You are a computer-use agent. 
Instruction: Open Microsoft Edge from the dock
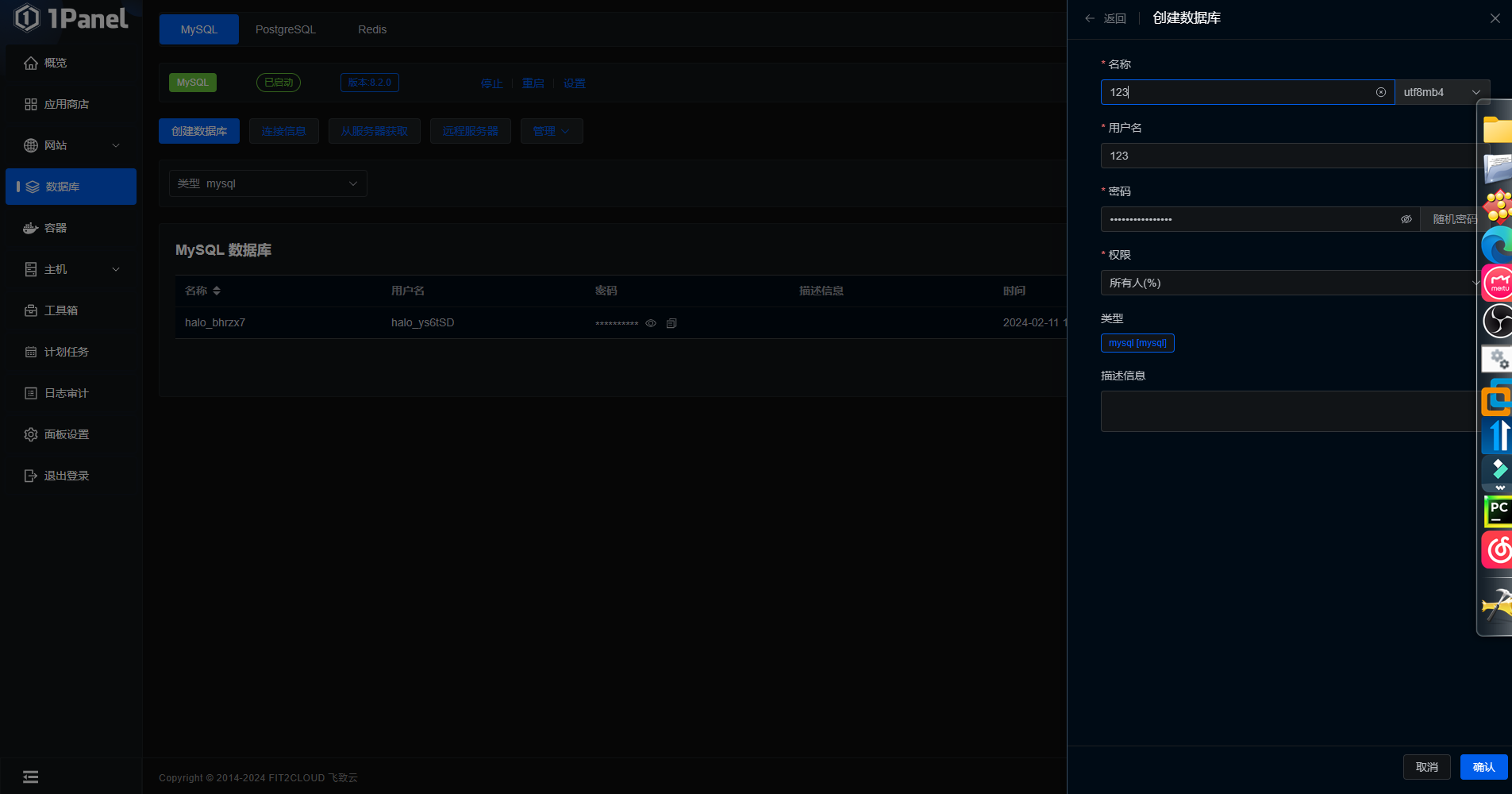coord(1498,245)
